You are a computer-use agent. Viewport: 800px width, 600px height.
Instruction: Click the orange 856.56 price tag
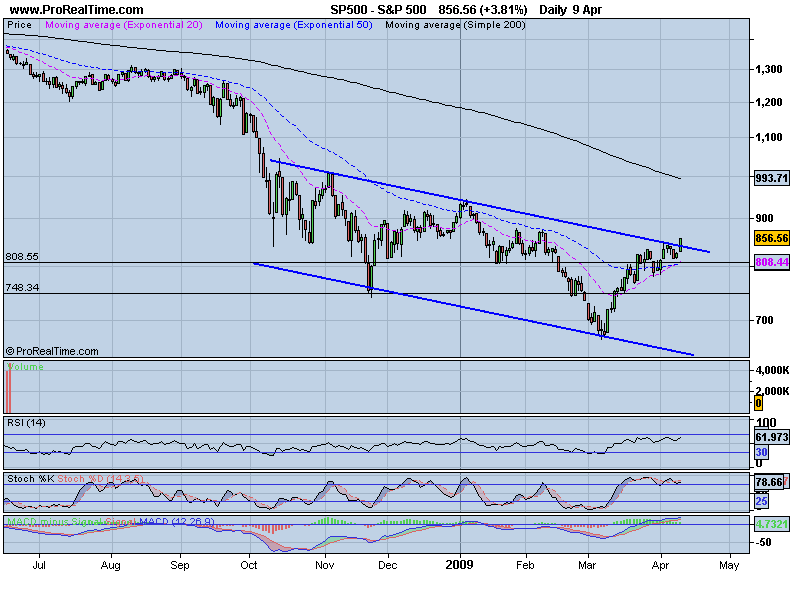point(771,238)
